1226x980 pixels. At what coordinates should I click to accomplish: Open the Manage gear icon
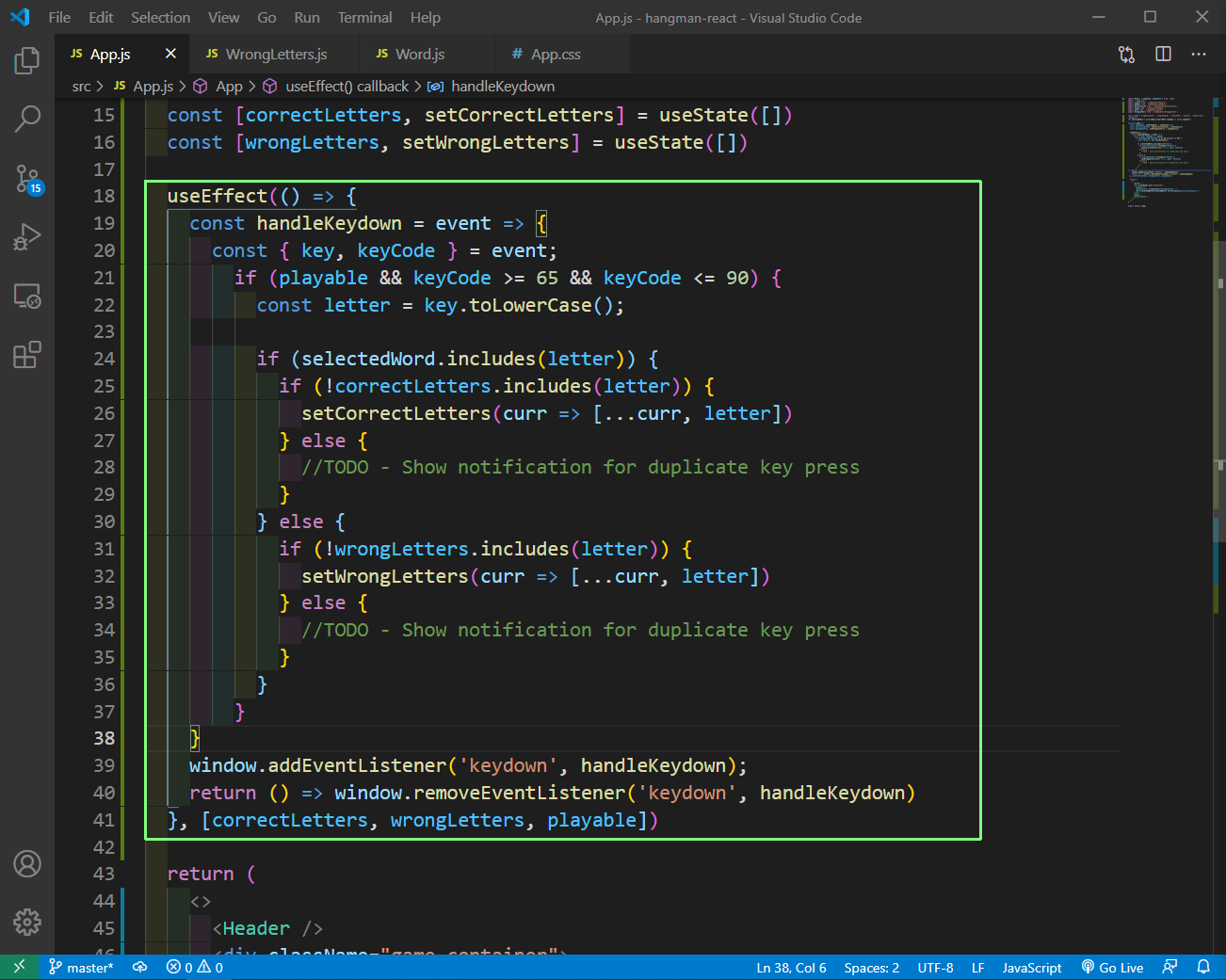pyautogui.click(x=27, y=922)
